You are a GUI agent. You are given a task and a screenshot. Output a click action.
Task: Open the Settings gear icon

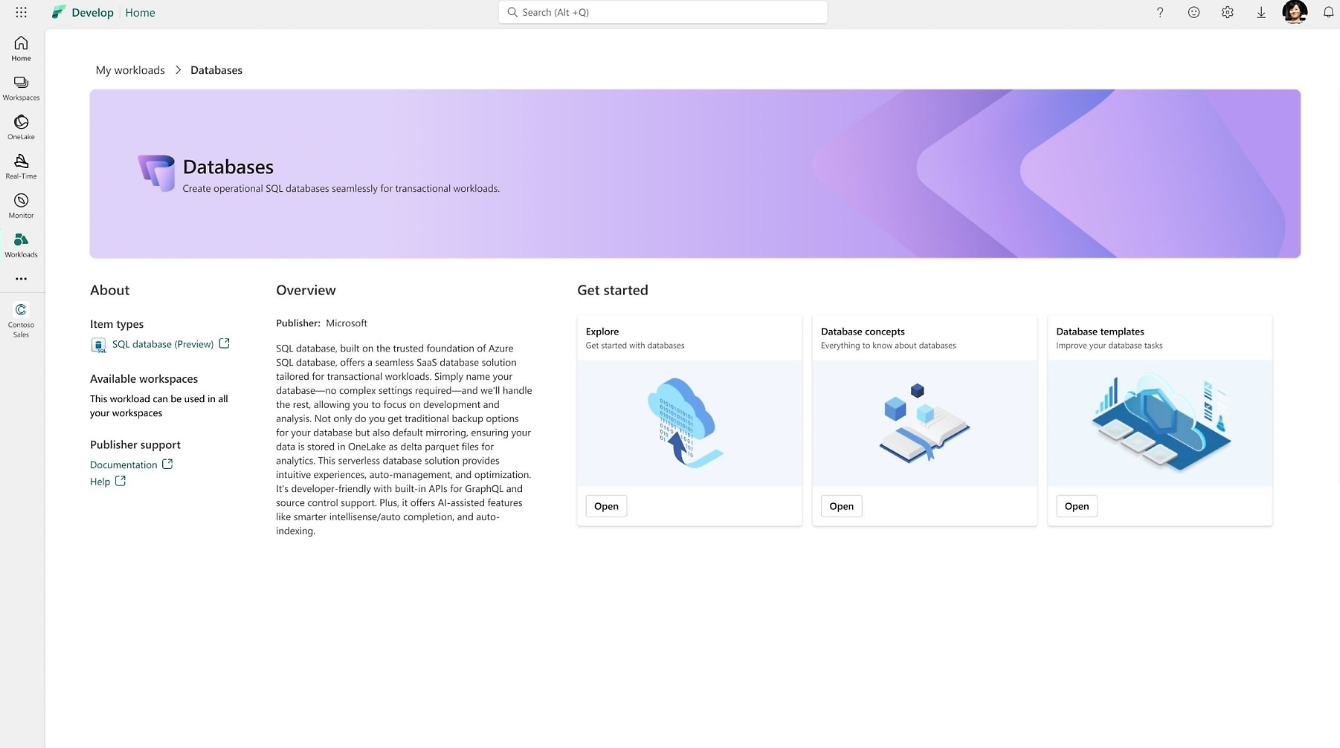click(1227, 13)
